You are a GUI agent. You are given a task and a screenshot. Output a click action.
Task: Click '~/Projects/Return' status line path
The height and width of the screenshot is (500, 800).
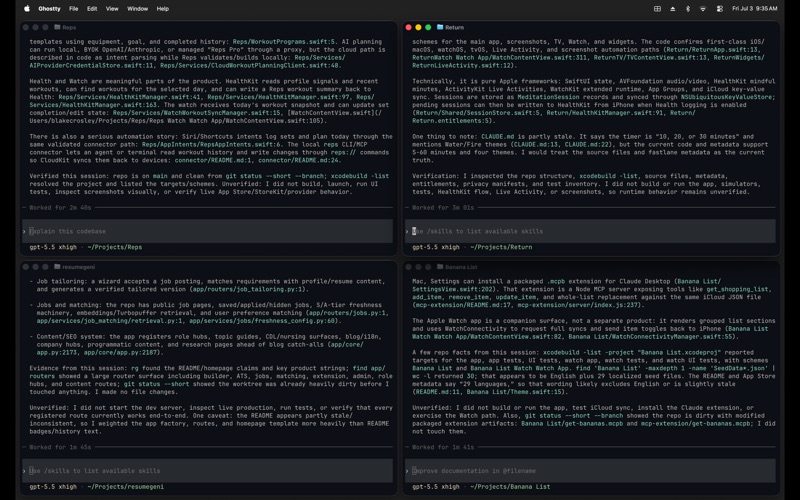[x=501, y=247]
